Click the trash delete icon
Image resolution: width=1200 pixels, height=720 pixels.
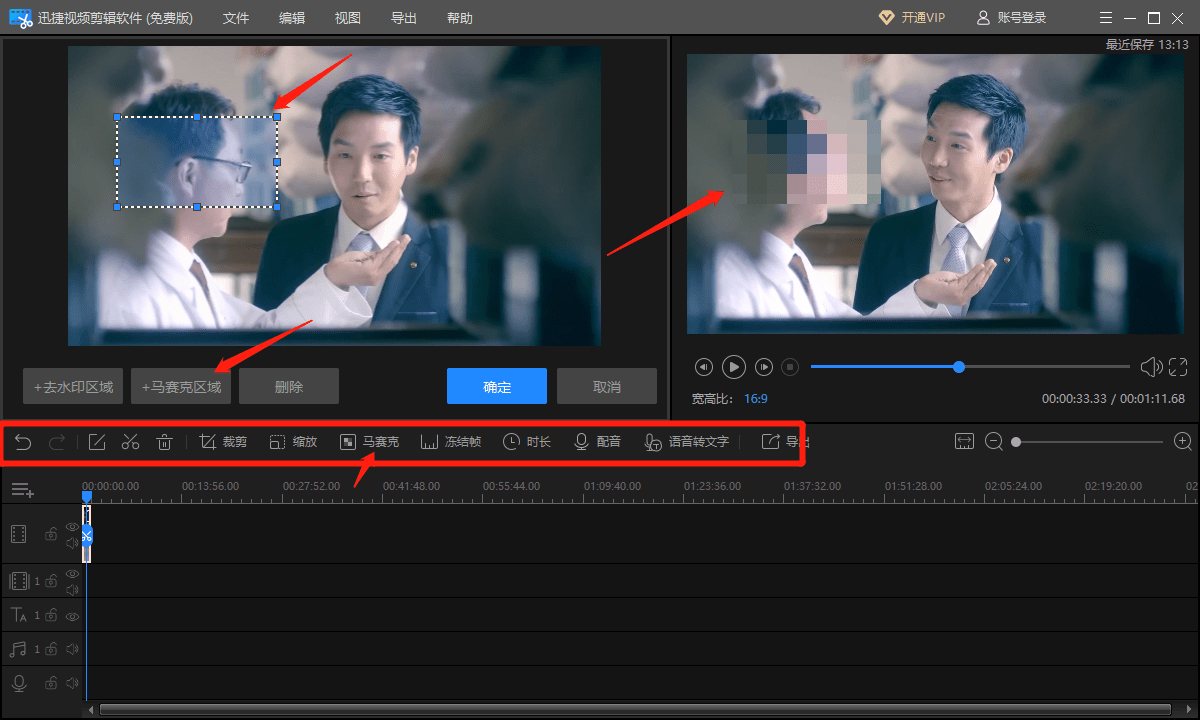click(x=165, y=441)
